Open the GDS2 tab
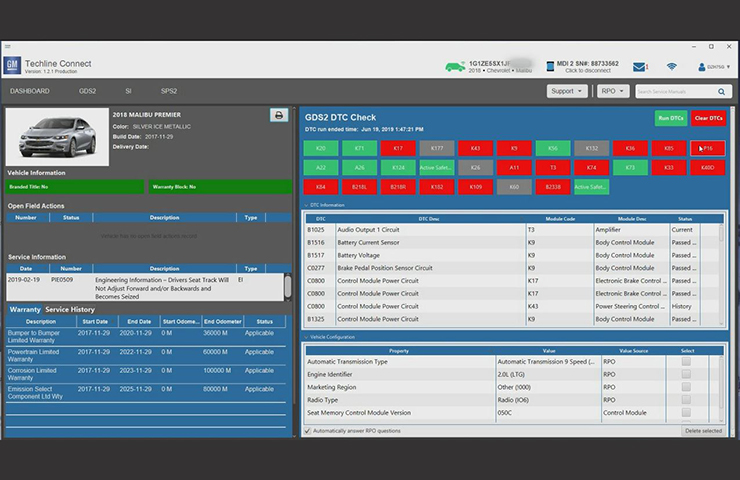This screenshot has height=480, width=740. click(x=87, y=91)
